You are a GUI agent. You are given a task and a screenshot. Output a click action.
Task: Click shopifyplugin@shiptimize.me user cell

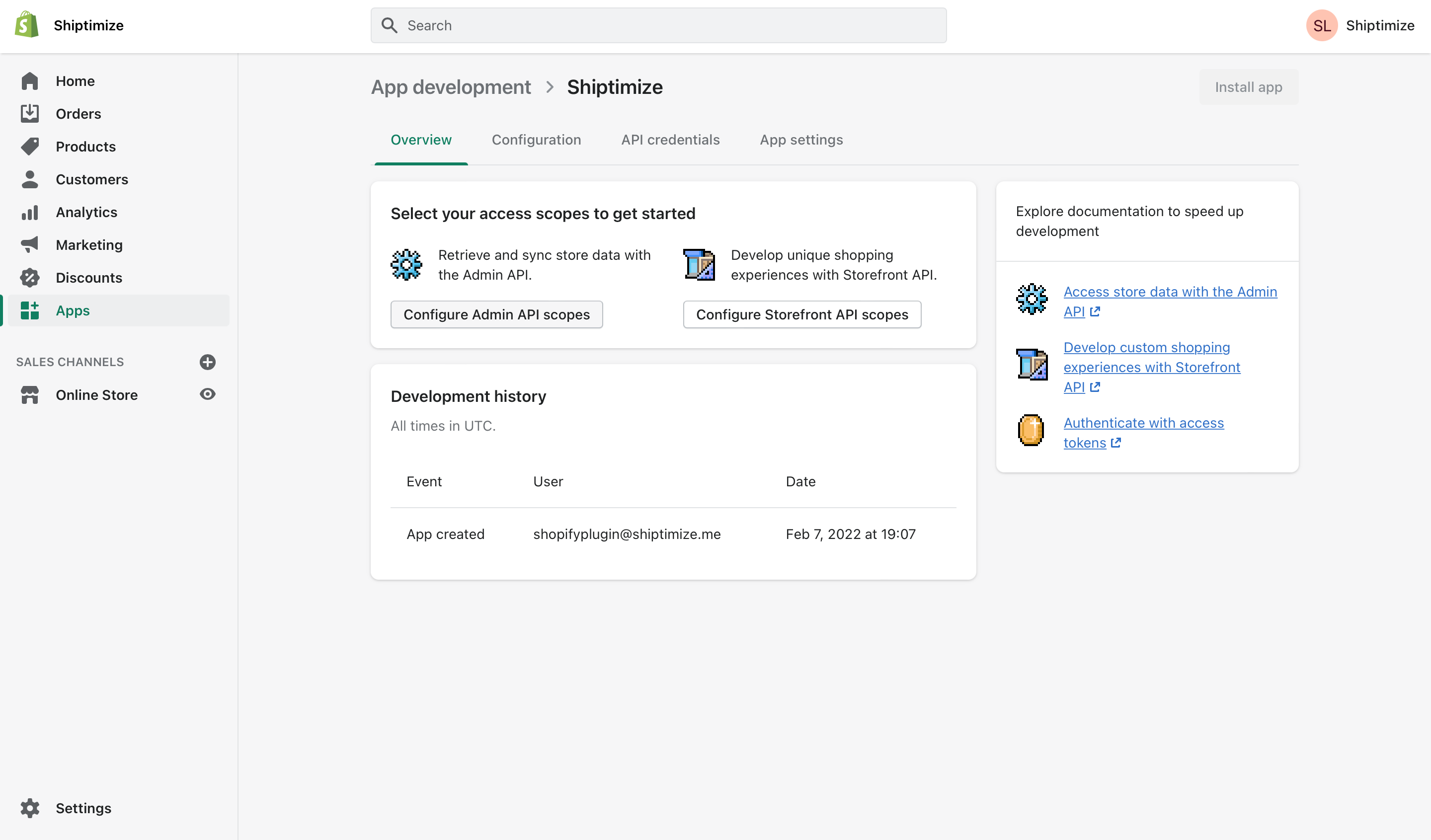coord(627,534)
